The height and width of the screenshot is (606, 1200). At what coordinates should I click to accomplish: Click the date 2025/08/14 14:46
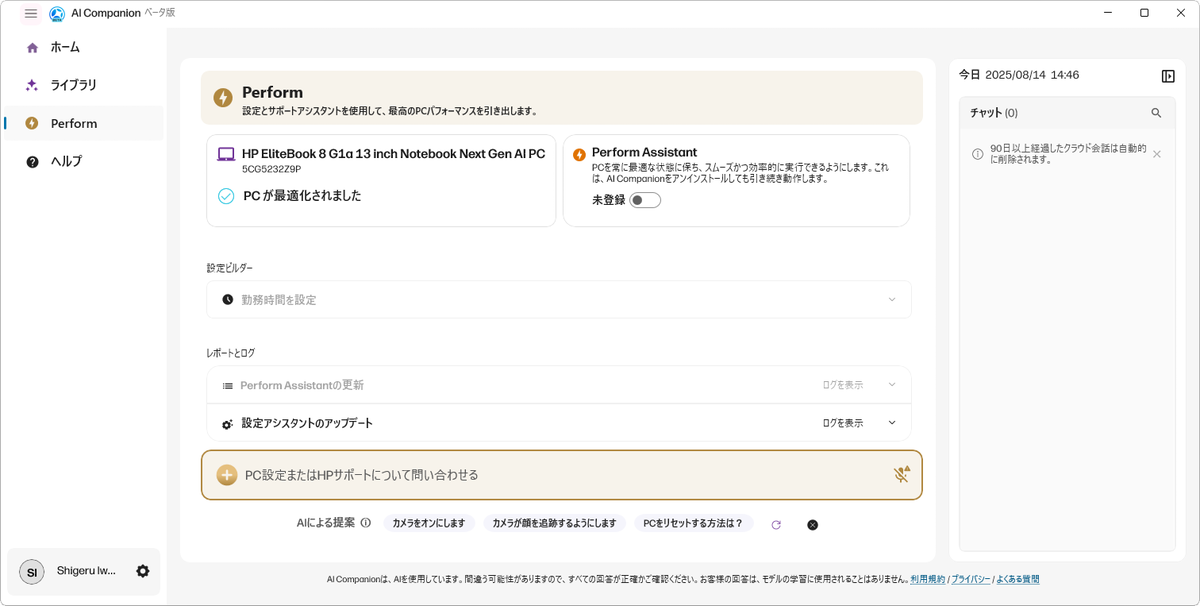pyautogui.click(x=1032, y=75)
